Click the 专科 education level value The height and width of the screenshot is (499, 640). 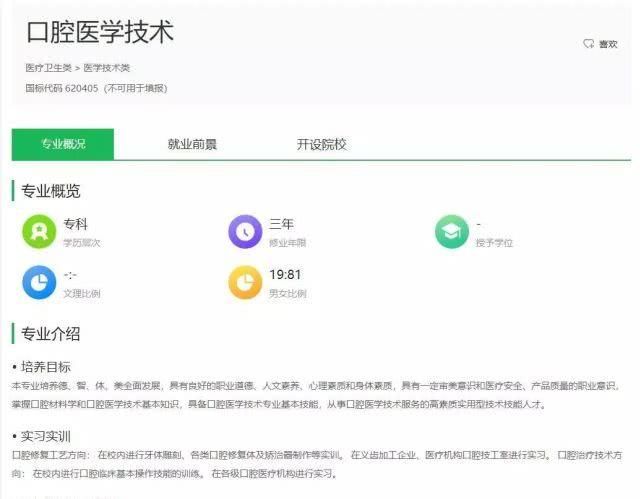coord(76,224)
